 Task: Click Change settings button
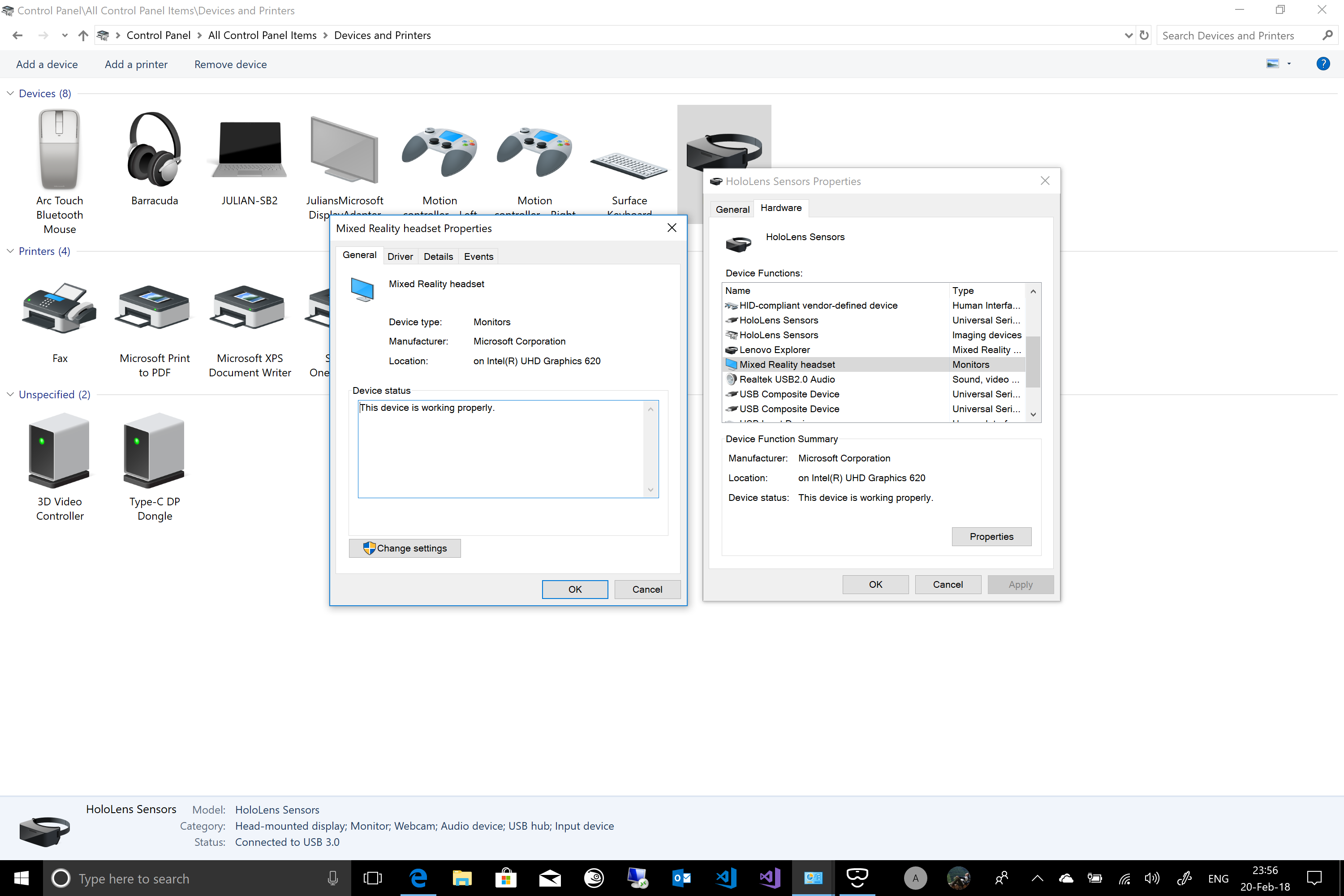point(405,548)
